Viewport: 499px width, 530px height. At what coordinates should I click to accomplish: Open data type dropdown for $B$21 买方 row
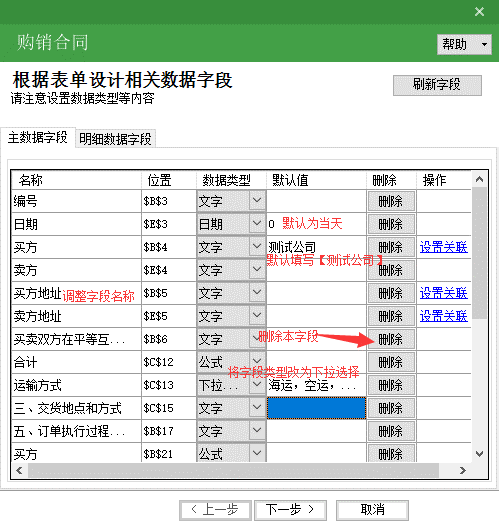click(x=257, y=453)
